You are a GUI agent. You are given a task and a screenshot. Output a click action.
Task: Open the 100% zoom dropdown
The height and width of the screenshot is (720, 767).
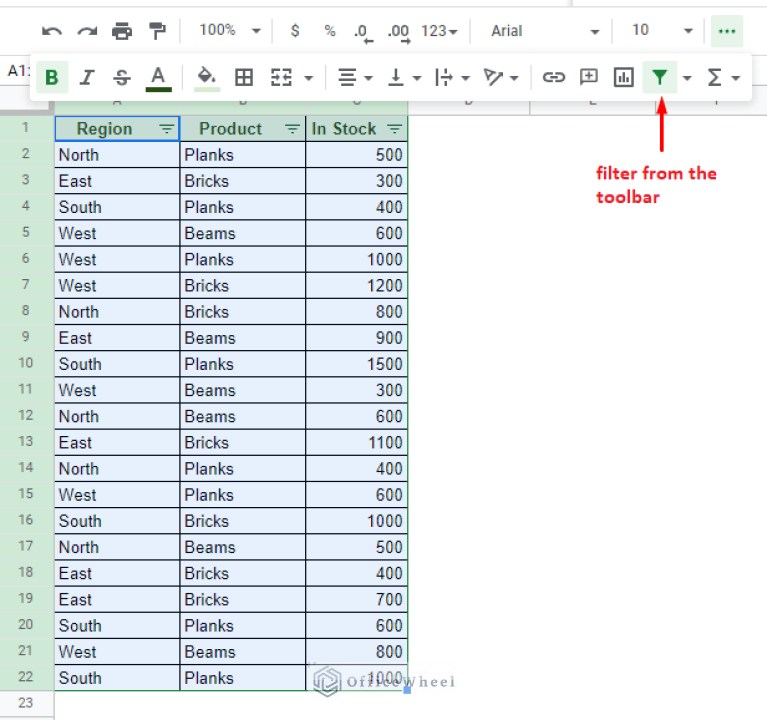[x=228, y=31]
